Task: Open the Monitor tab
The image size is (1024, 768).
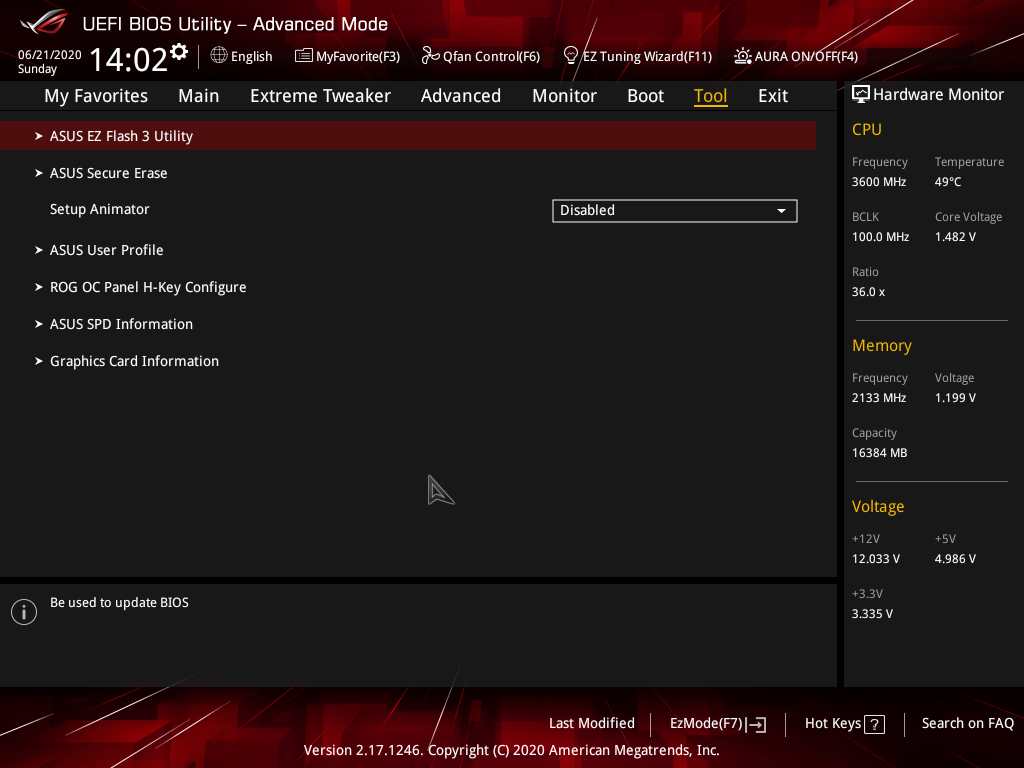Action: click(x=564, y=96)
